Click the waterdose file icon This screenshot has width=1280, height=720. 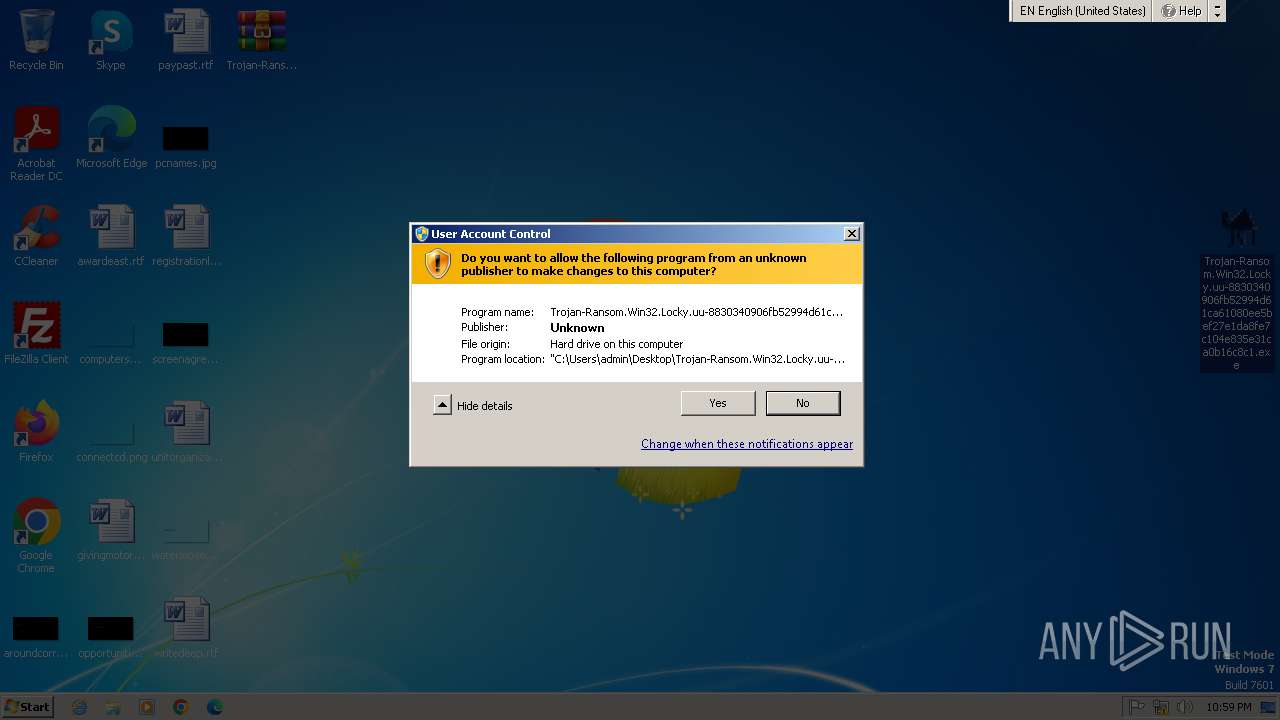pos(186,538)
